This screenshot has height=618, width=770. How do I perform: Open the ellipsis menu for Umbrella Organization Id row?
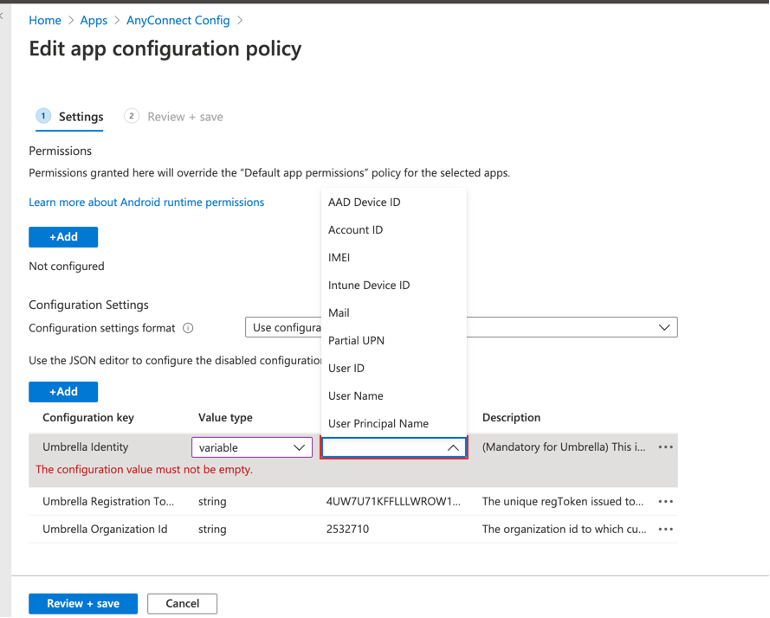pyautogui.click(x=665, y=529)
